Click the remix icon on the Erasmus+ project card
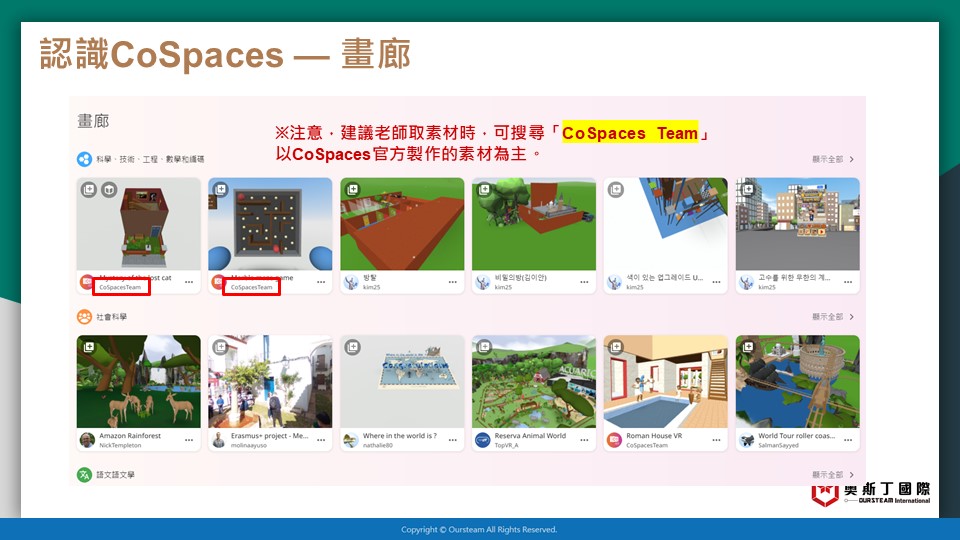The image size is (960, 540). (220, 347)
